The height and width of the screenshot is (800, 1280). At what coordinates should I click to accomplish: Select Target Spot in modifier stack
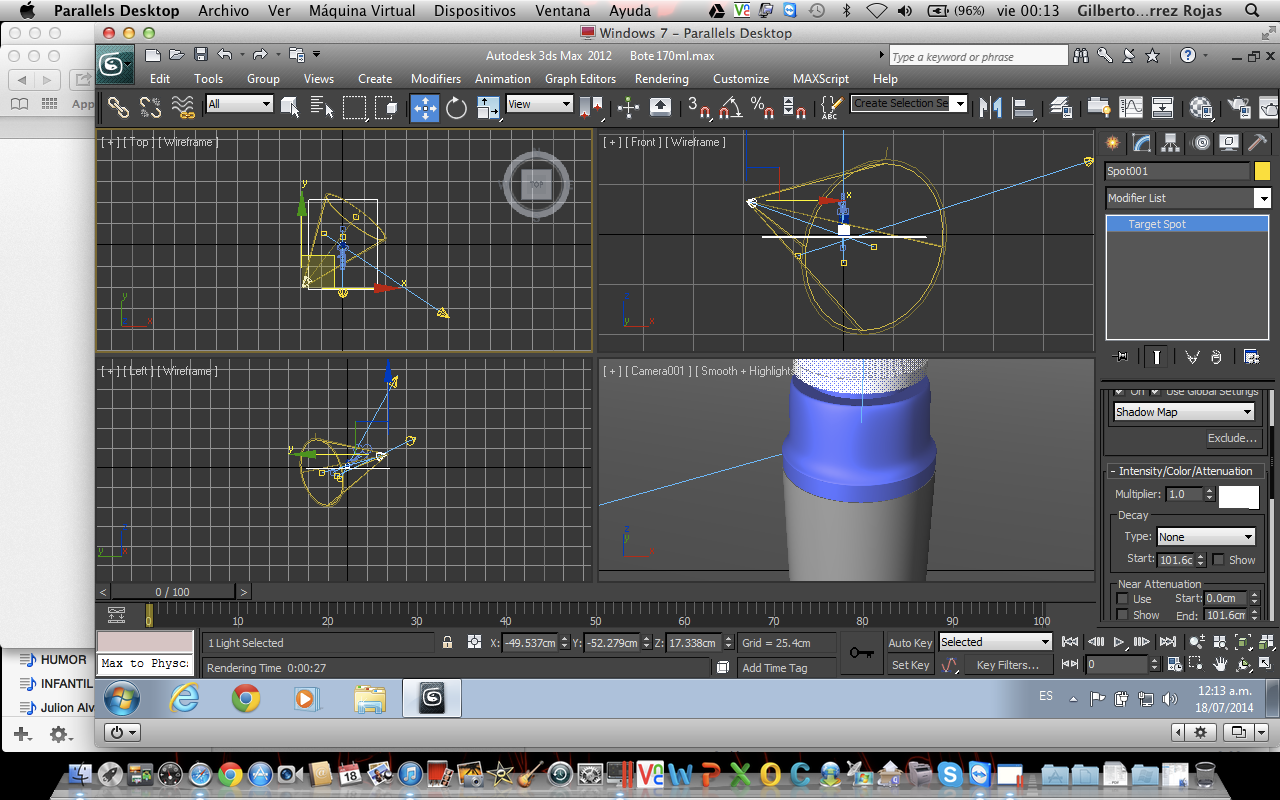click(x=1187, y=224)
